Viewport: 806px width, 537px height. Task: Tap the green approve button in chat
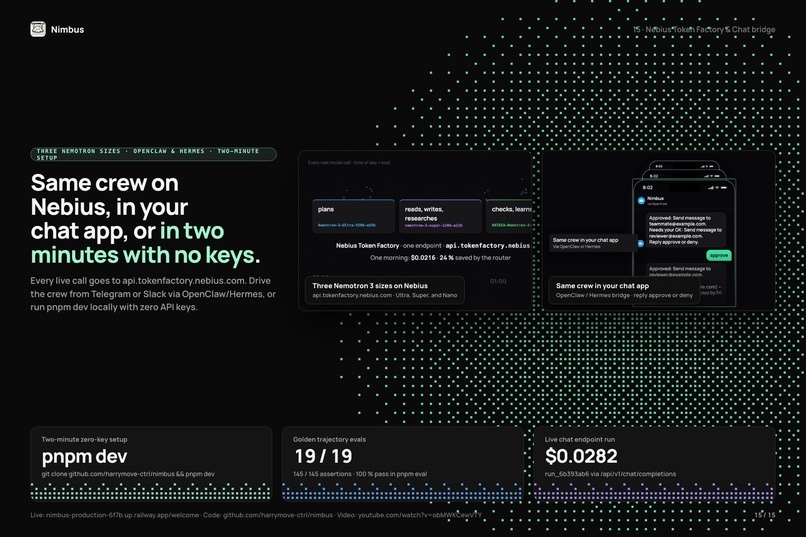pyautogui.click(x=719, y=255)
